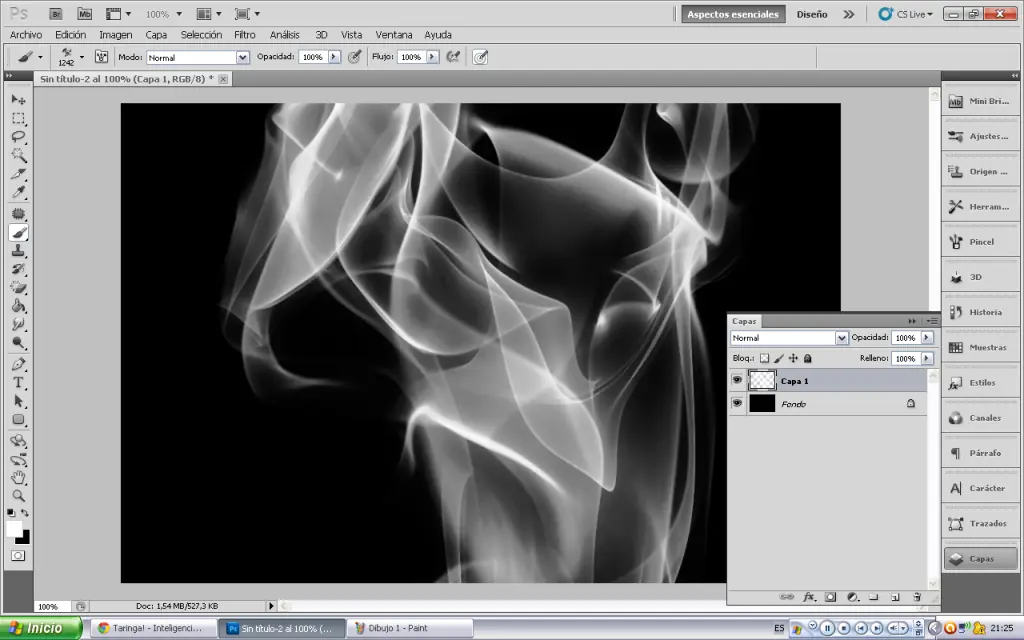
Task: Open options bar Opacidad slider arrow
Action: (334, 57)
